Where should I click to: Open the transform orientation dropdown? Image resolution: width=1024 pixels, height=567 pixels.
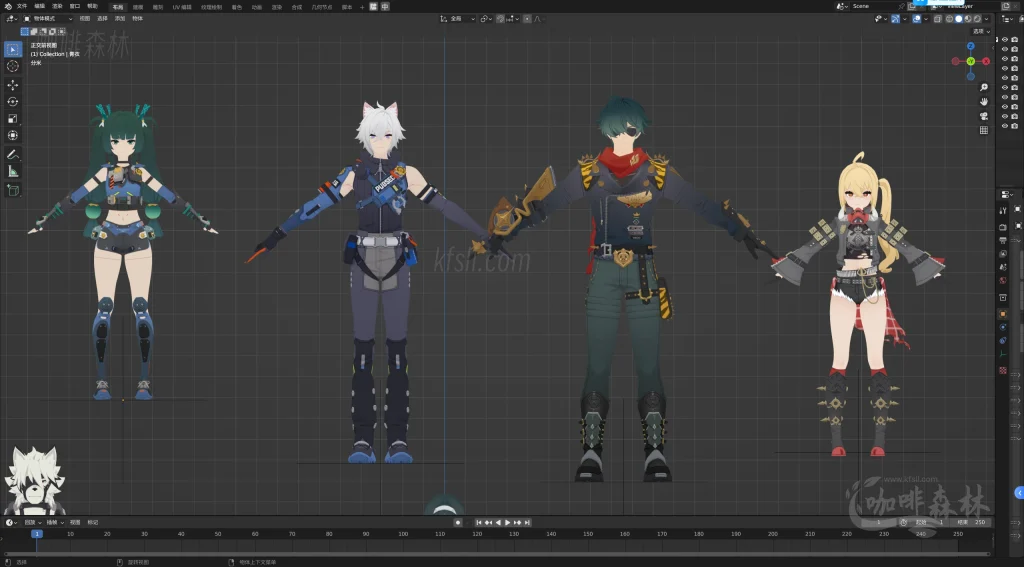pos(458,19)
